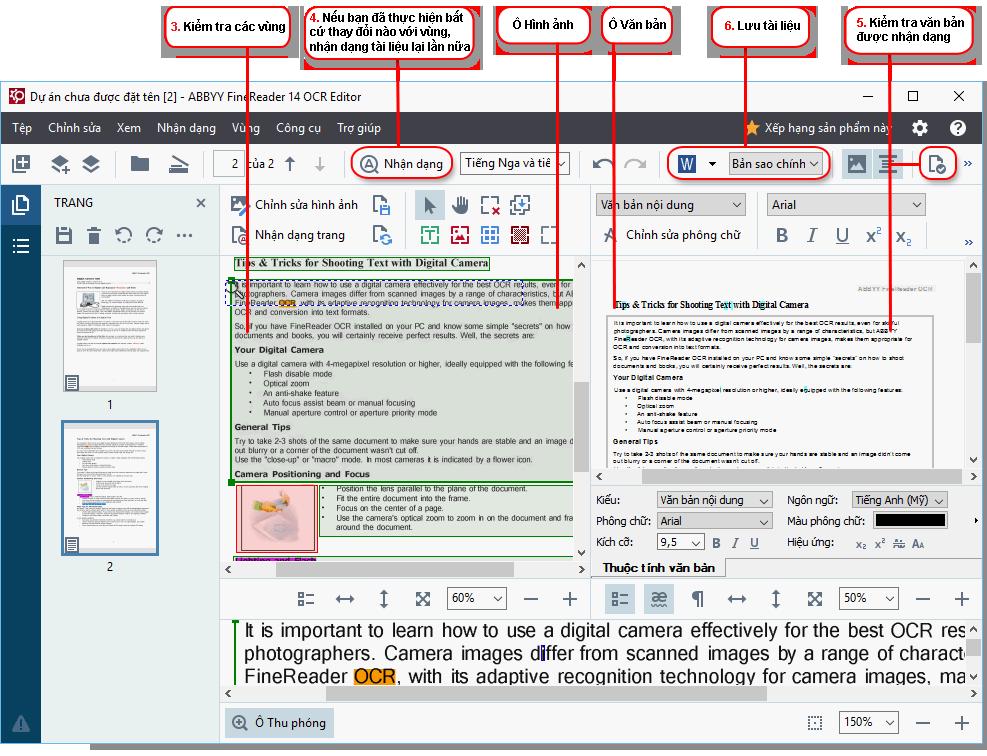Click Chỉnh sửa phông chữ button
The width and height of the screenshot is (987, 756).
pyautogui.click(x=672, y=235)
